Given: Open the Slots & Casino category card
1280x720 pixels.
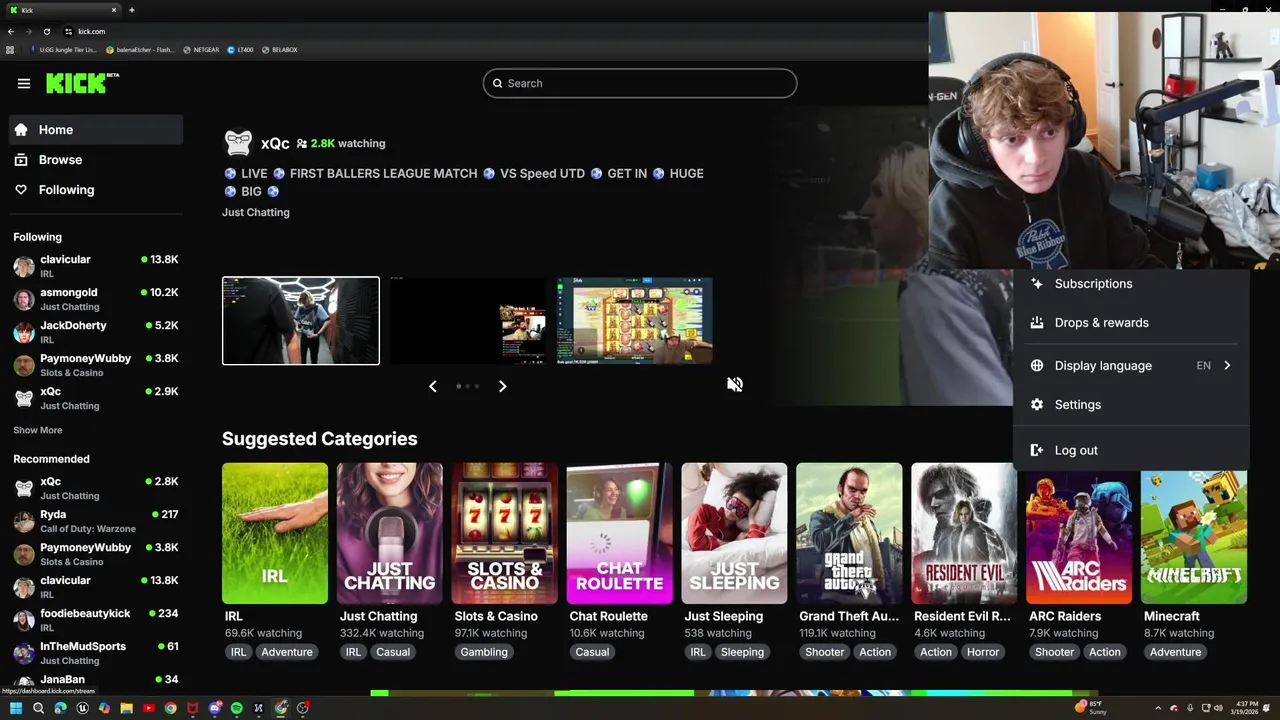Looking at the screenshot, I should pyautogui.click(x=504, y=533).
